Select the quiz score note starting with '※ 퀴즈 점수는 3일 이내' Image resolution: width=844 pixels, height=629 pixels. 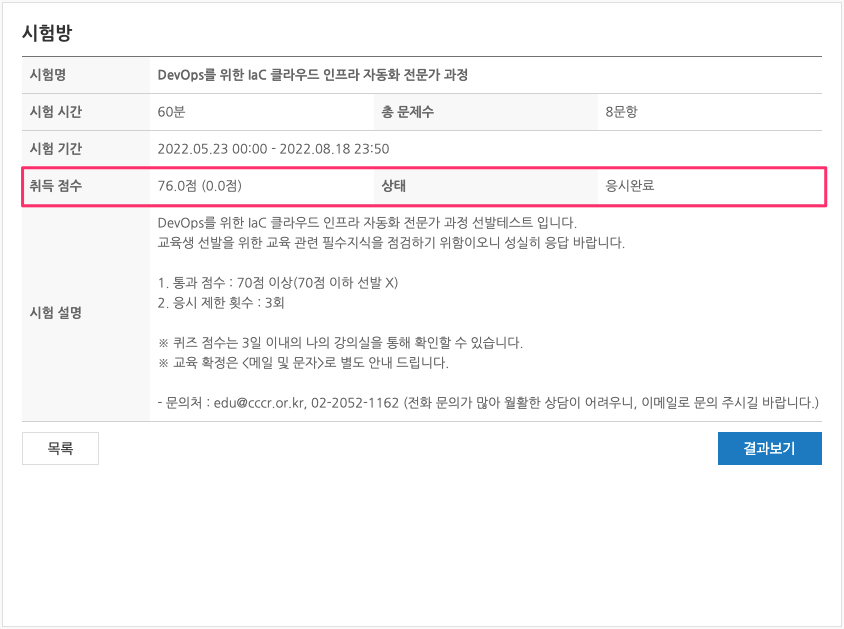click(341, 343)
